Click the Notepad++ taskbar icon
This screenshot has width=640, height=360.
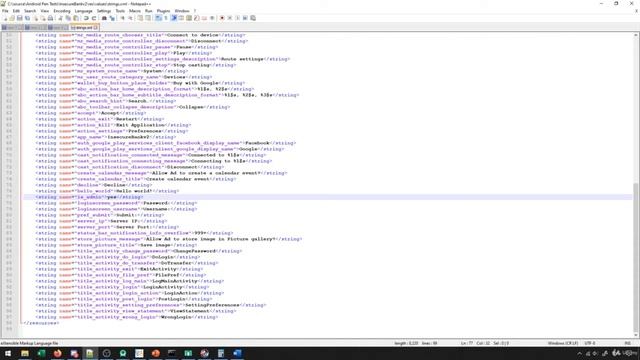point(90,353)
